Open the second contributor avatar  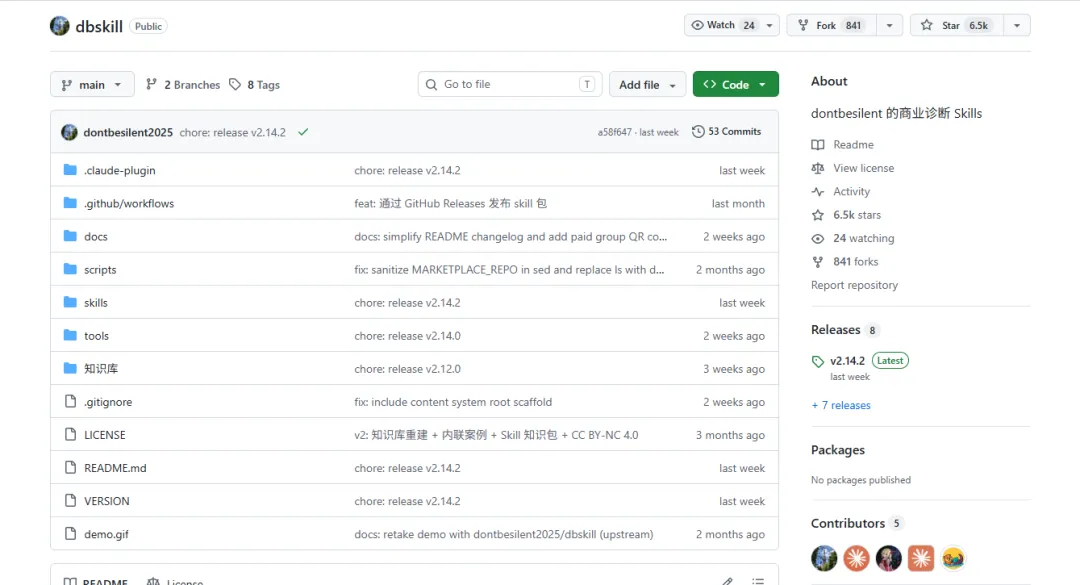point(856,558)
